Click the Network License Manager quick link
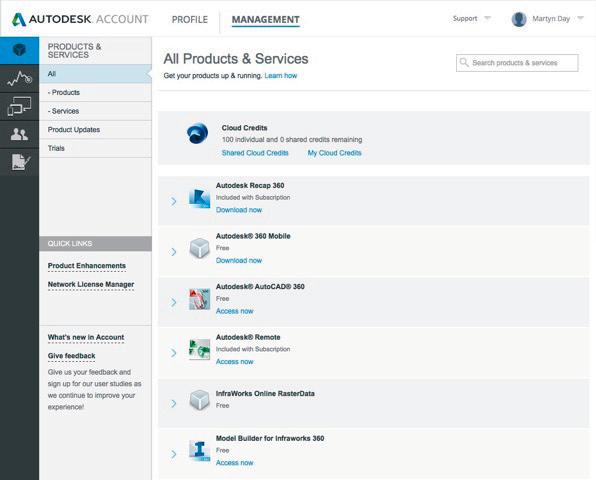The width and height of the screenshot is (596, 480). click(x=91, y=284)
